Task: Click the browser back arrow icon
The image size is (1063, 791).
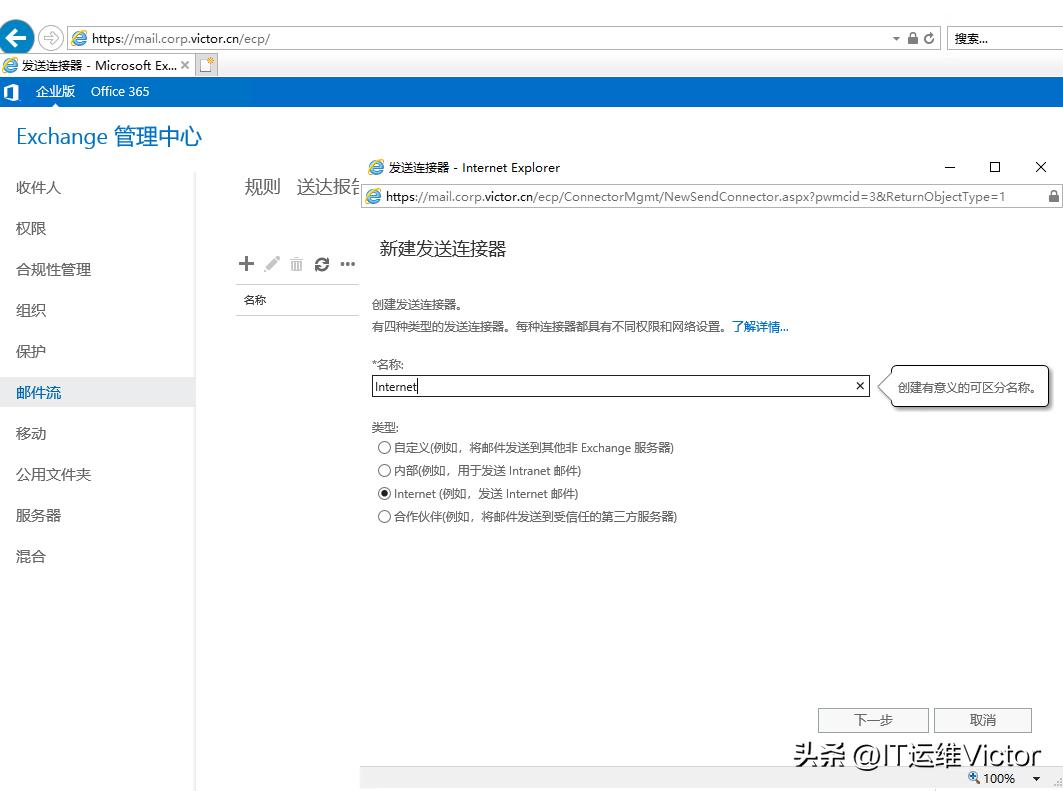Action: 17,36
